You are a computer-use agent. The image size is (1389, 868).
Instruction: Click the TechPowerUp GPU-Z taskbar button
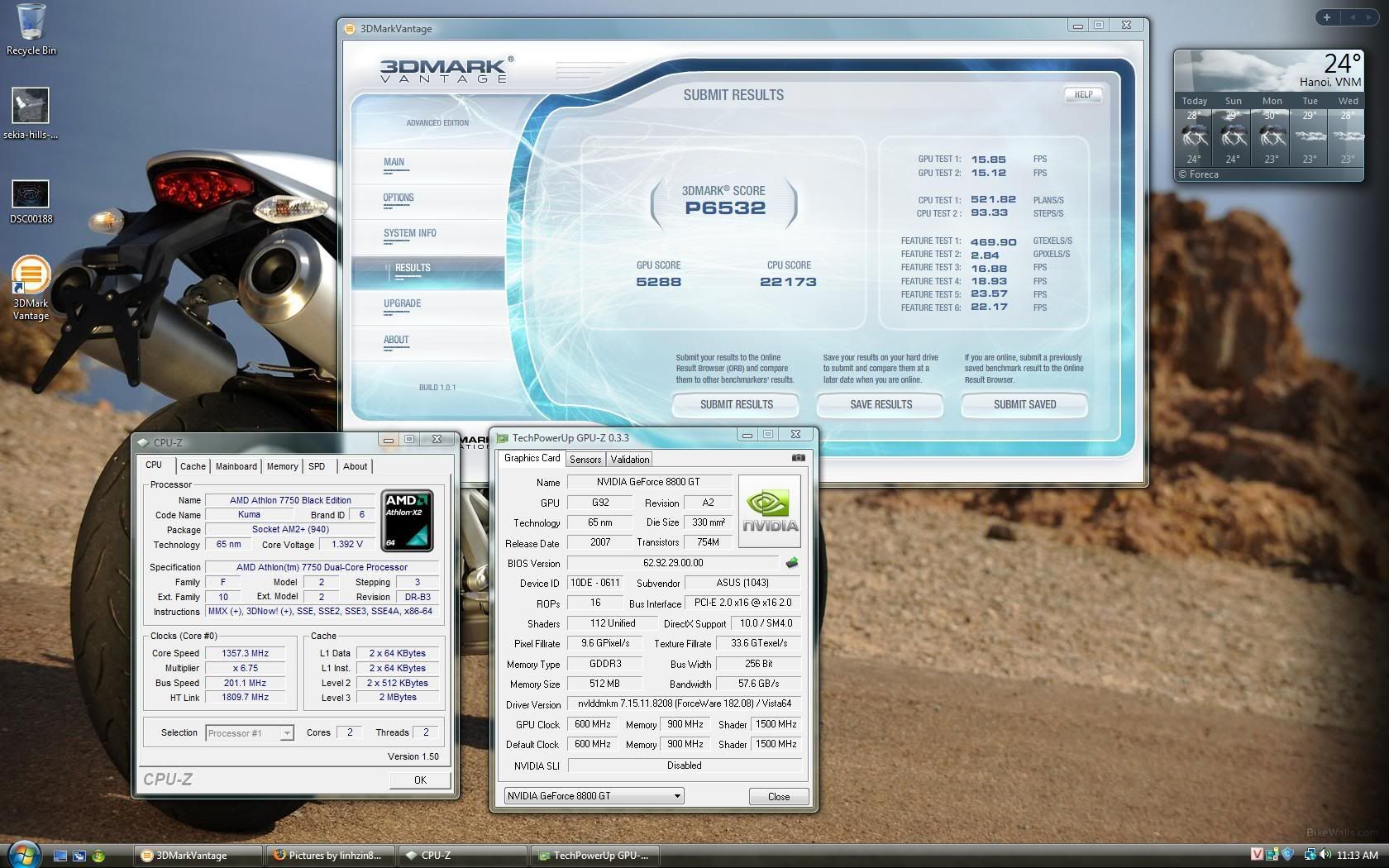point(595,856)
